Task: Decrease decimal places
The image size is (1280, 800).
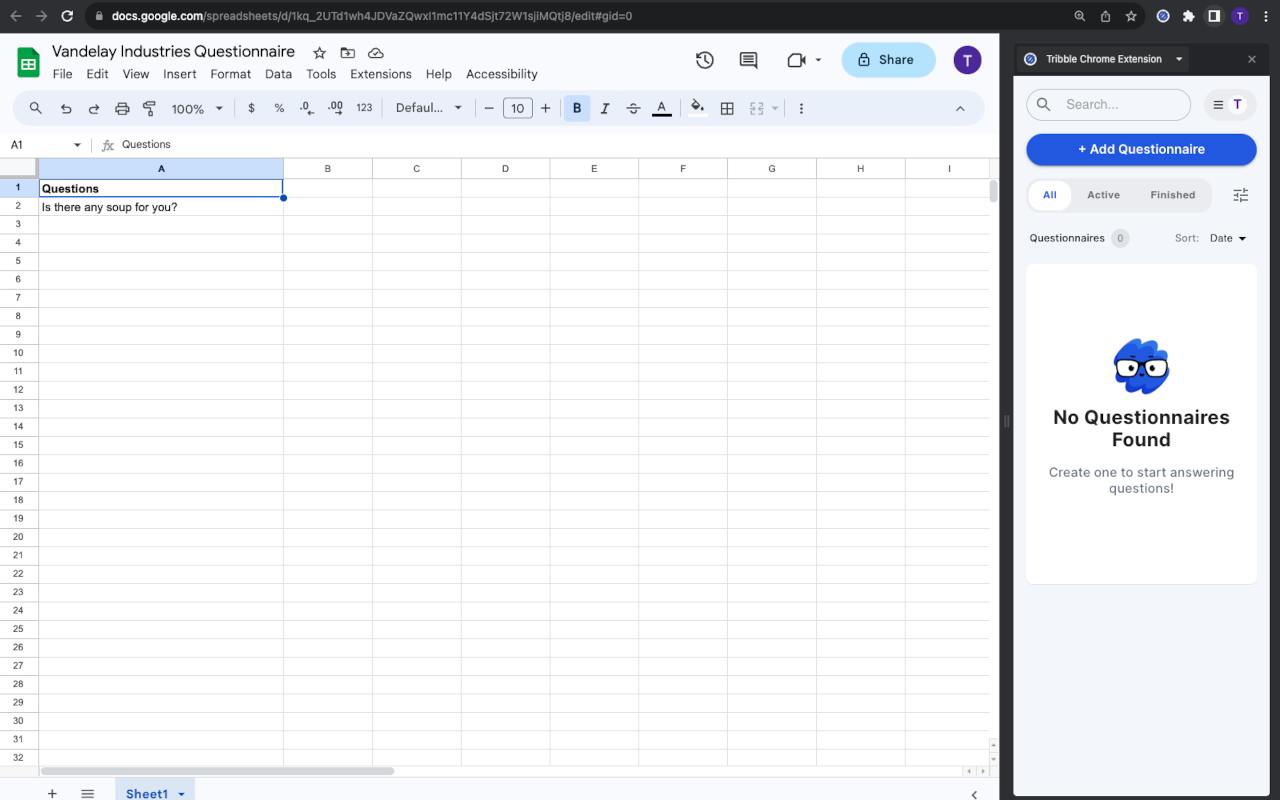Action: (307, 108)
